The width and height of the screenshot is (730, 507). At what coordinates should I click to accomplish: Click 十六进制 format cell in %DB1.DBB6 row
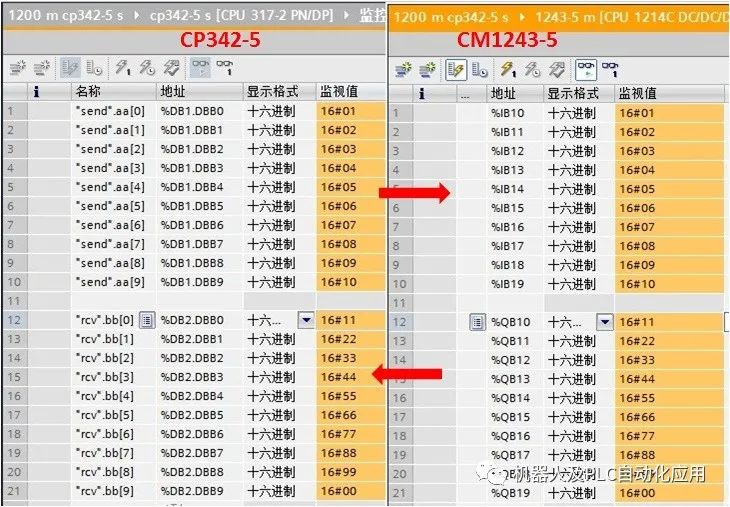[279, 225]
